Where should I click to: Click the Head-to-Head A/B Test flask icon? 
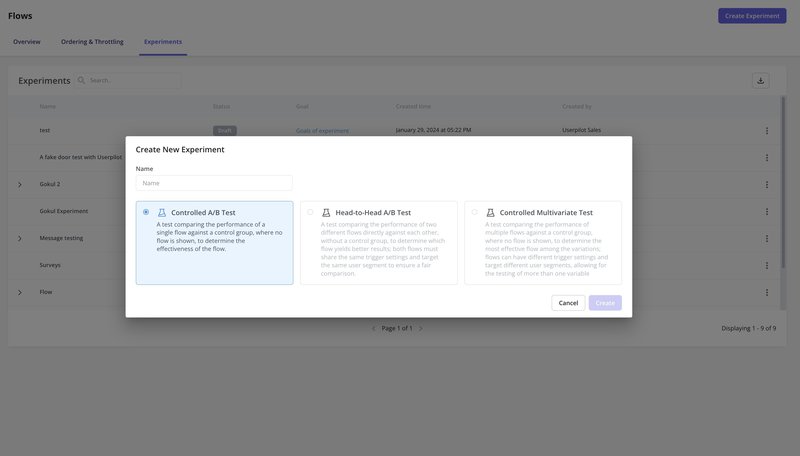pos(326,213)
